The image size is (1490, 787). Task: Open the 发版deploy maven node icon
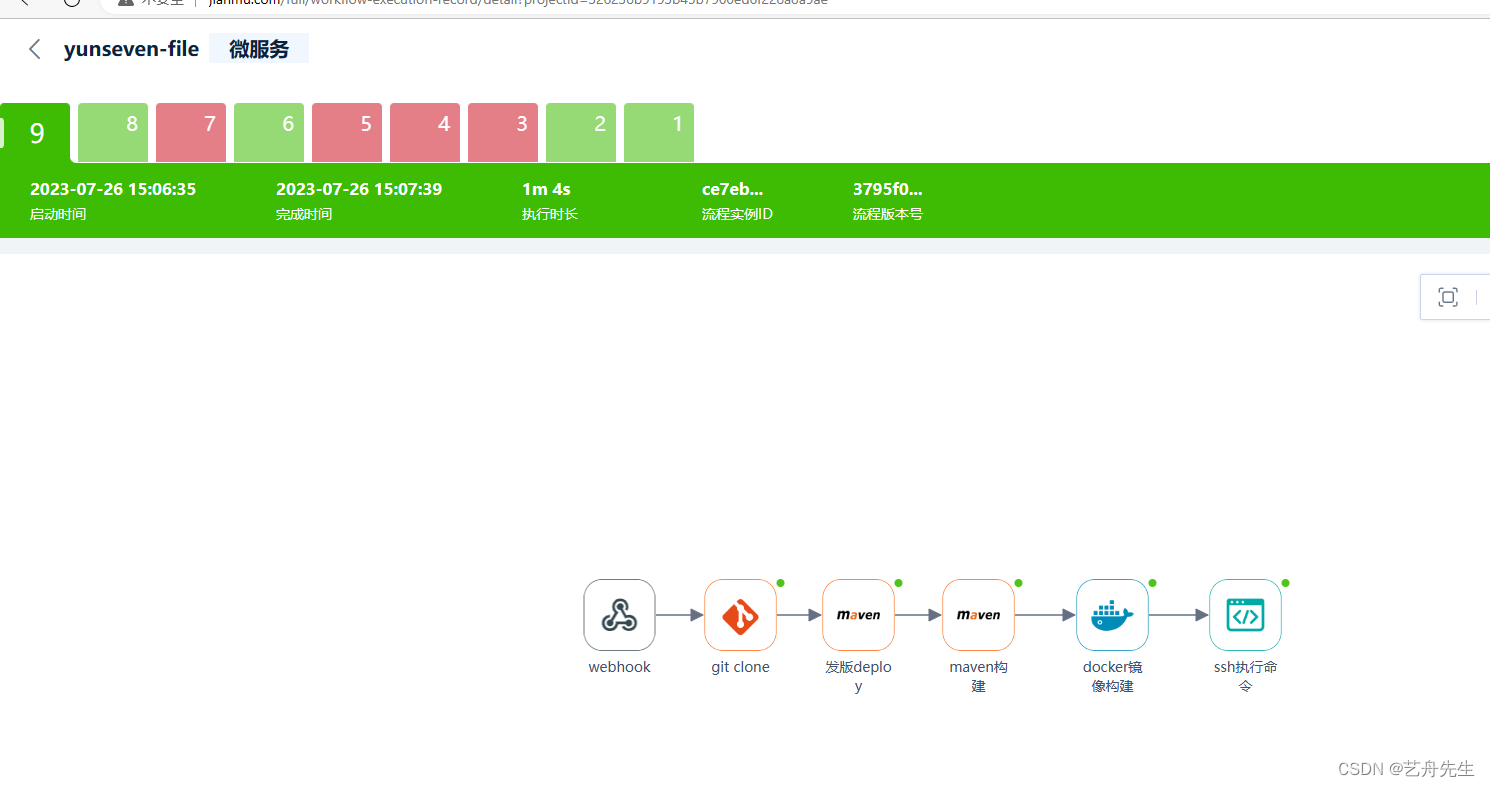tap(858, 615)
